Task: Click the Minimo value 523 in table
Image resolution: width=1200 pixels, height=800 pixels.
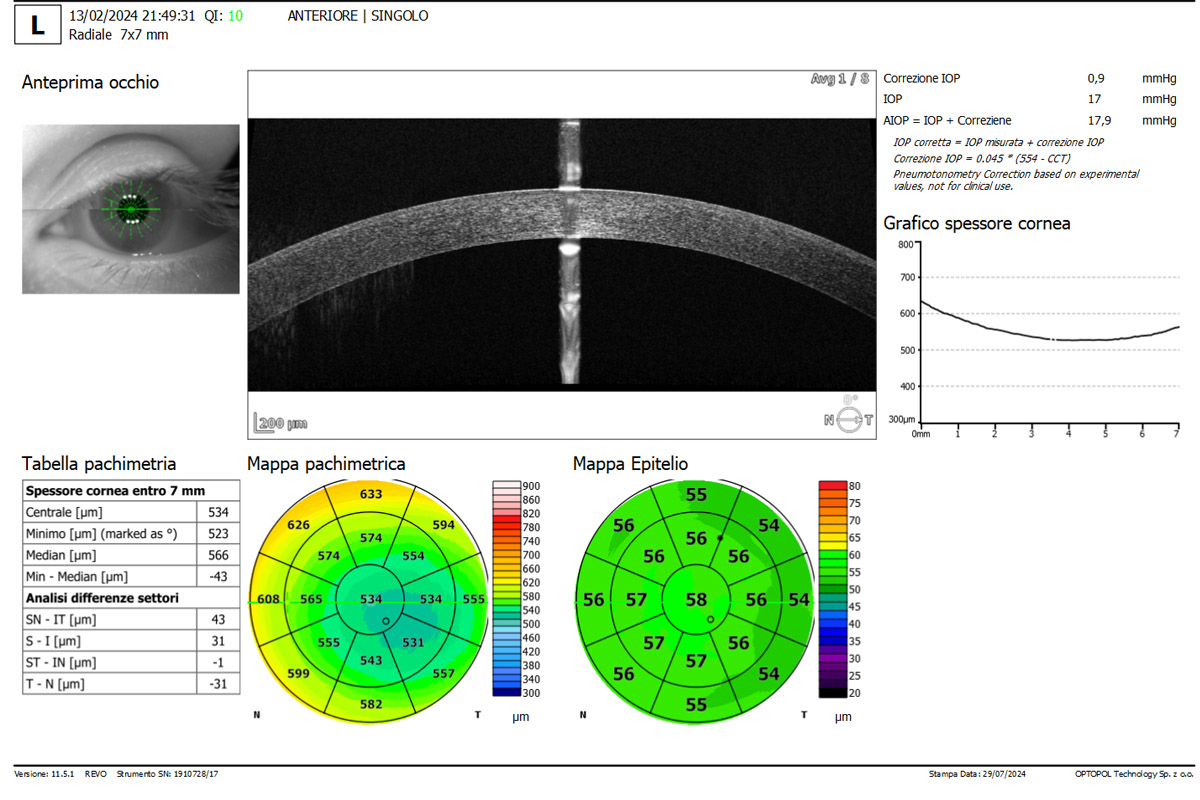Action: click(218, 534)
